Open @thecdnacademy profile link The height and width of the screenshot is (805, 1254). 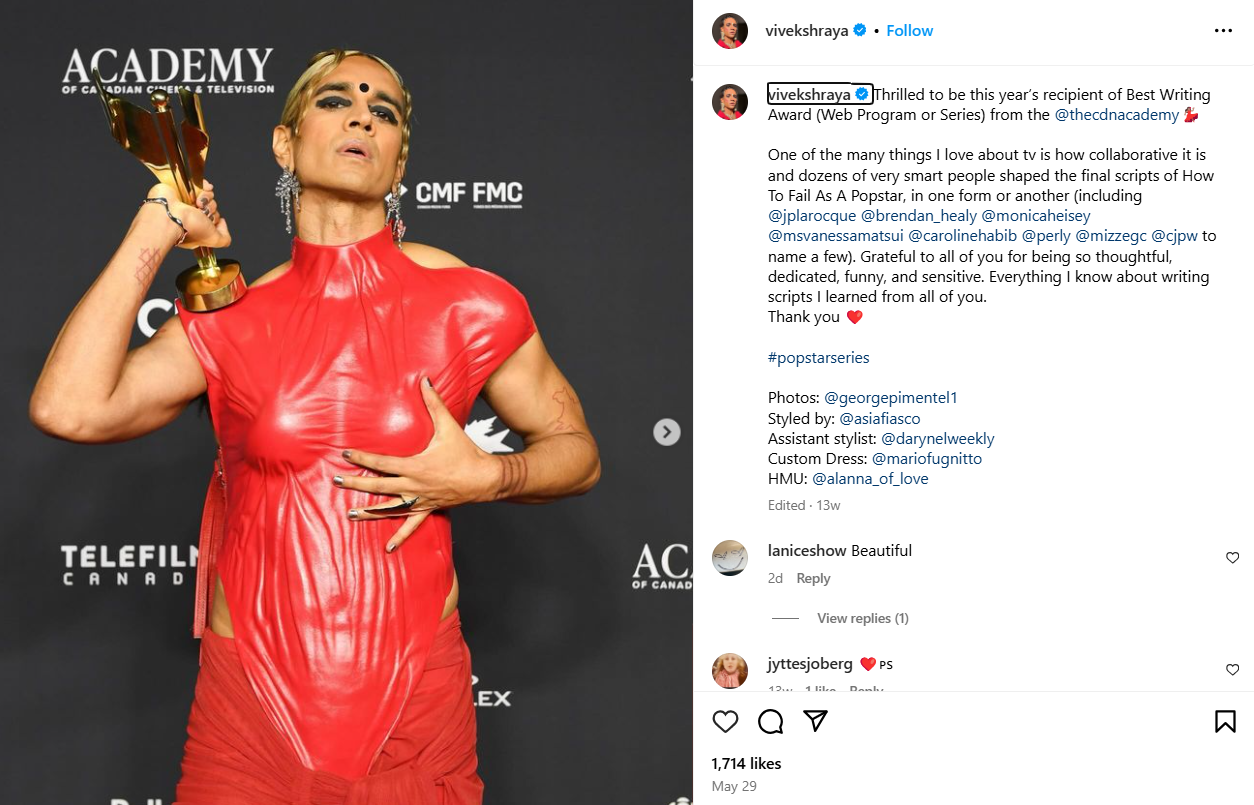[x=1117, y=115]
